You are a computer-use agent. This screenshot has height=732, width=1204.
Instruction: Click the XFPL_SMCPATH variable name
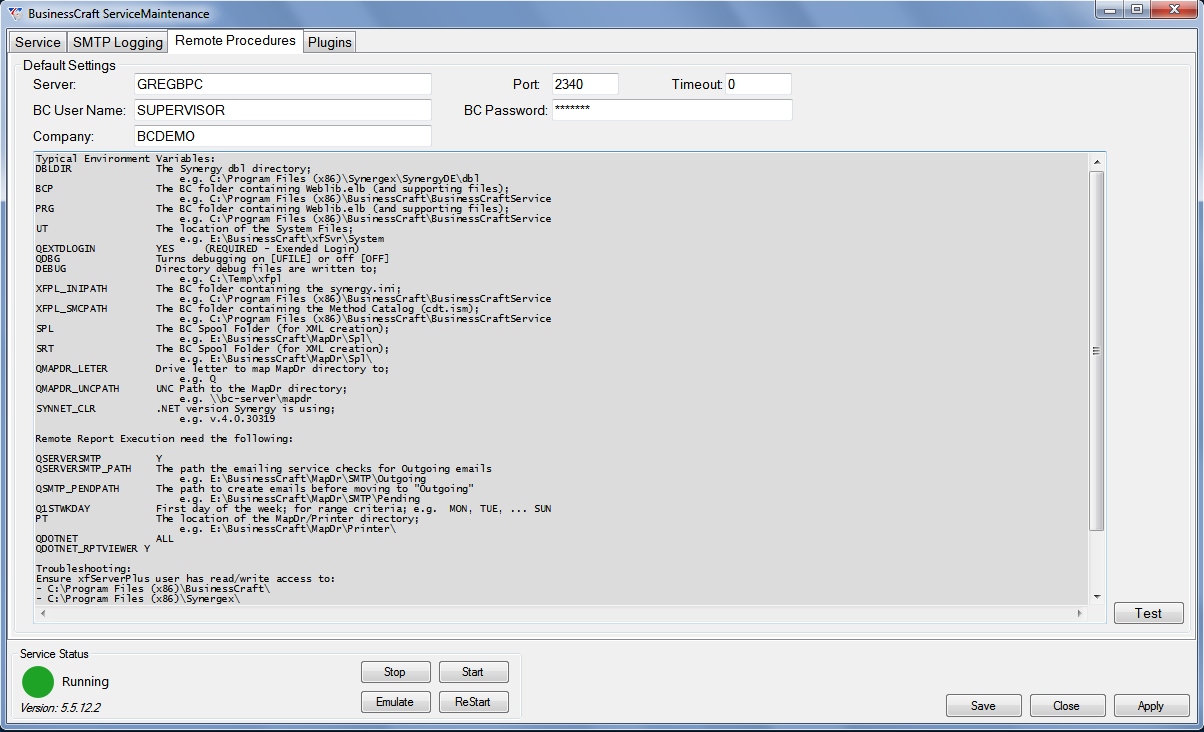[72, 309]
